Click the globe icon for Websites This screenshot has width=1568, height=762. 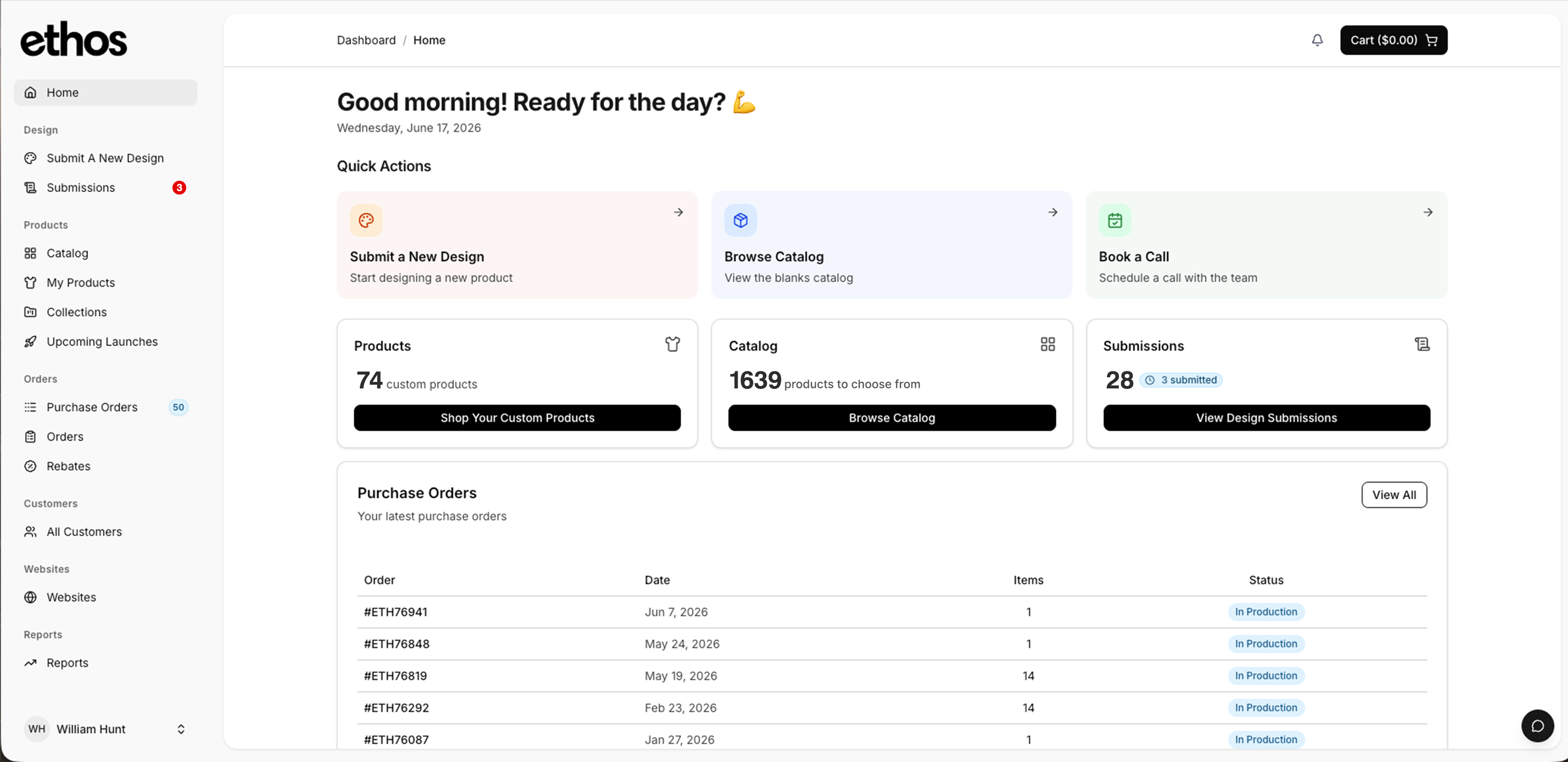tap(31, 597)
